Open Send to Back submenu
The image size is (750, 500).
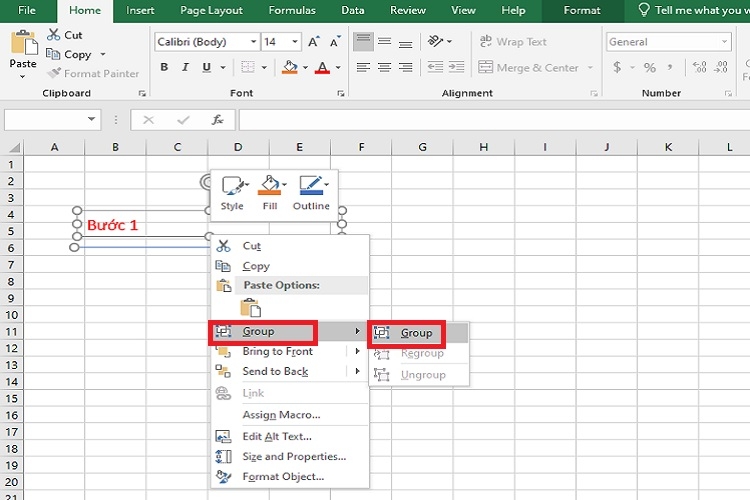tap(290, 371)
